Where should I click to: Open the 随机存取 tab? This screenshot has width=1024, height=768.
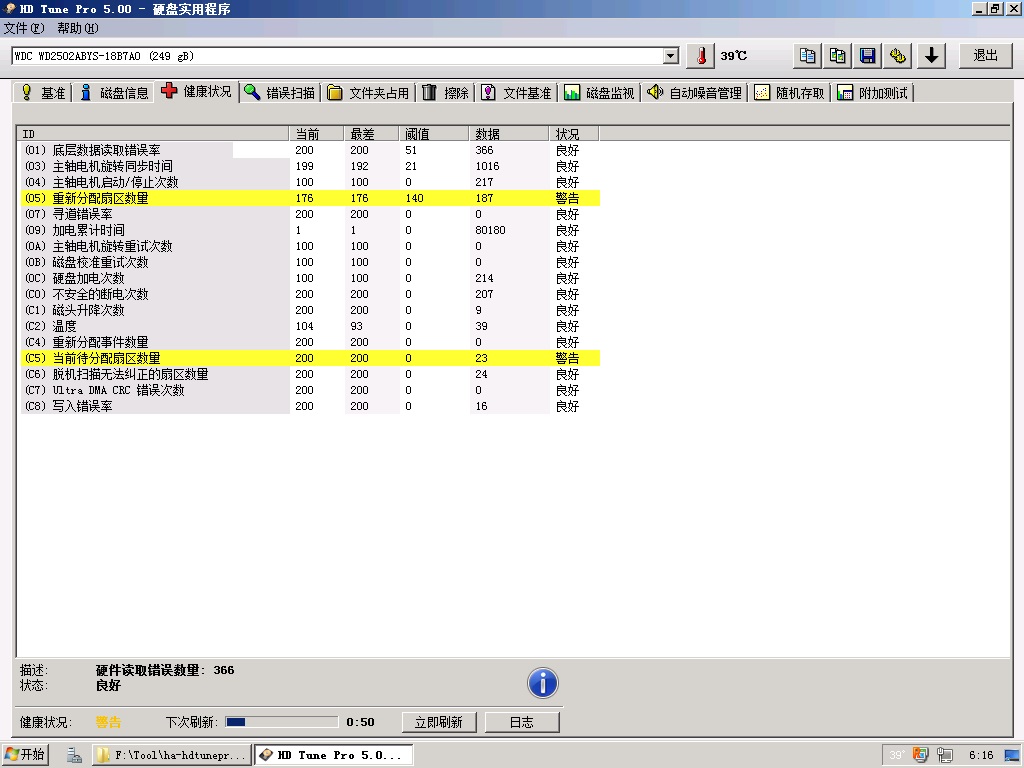pyautogui.click(x=790, y=93)
